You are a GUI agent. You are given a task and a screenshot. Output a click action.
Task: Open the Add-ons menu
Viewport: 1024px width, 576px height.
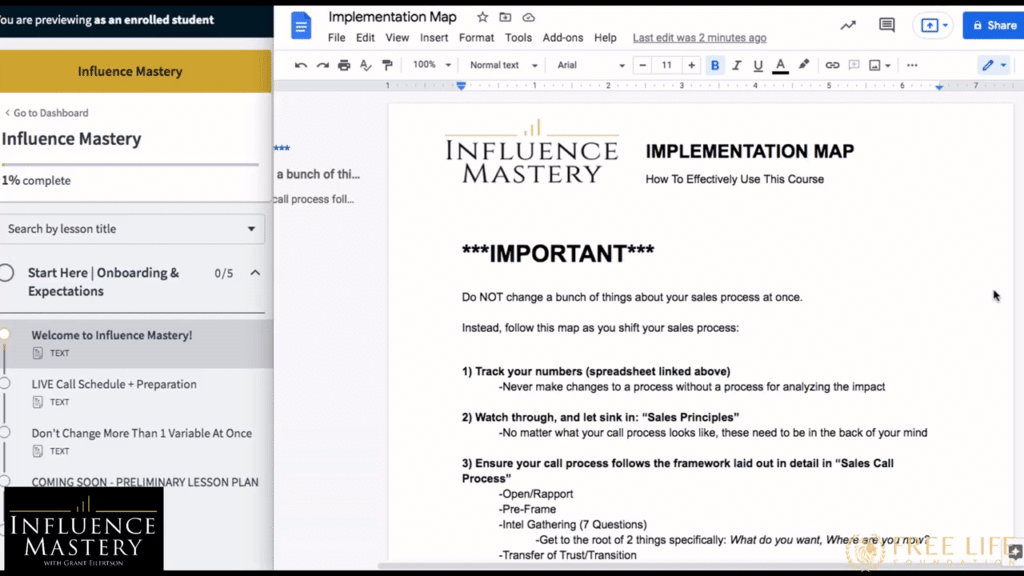562,37
